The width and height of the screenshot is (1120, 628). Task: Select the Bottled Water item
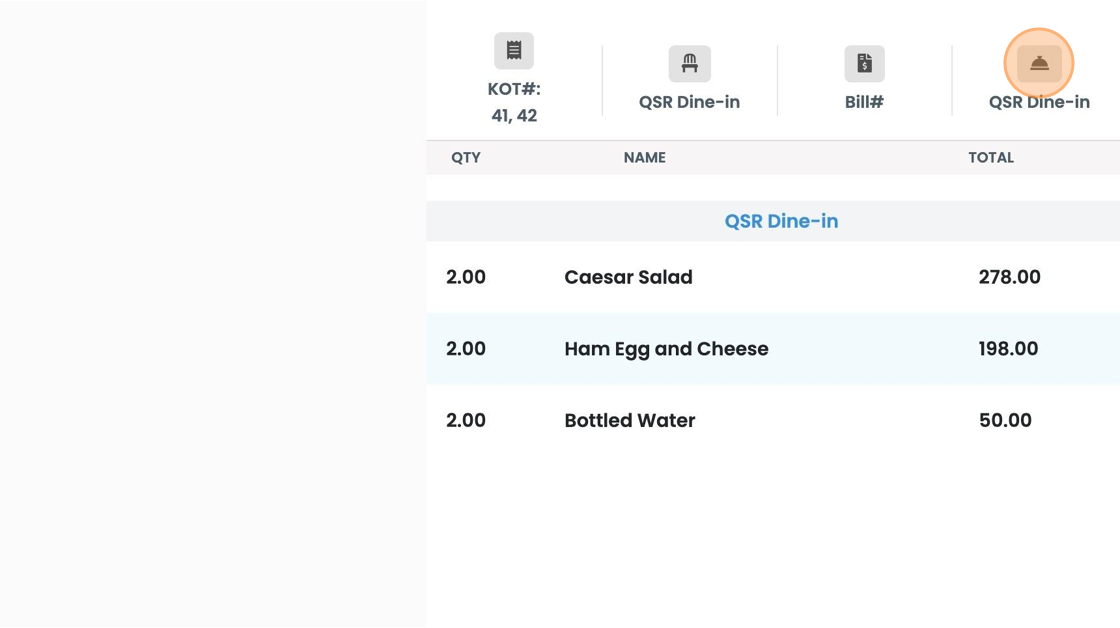tap(630, 420)
